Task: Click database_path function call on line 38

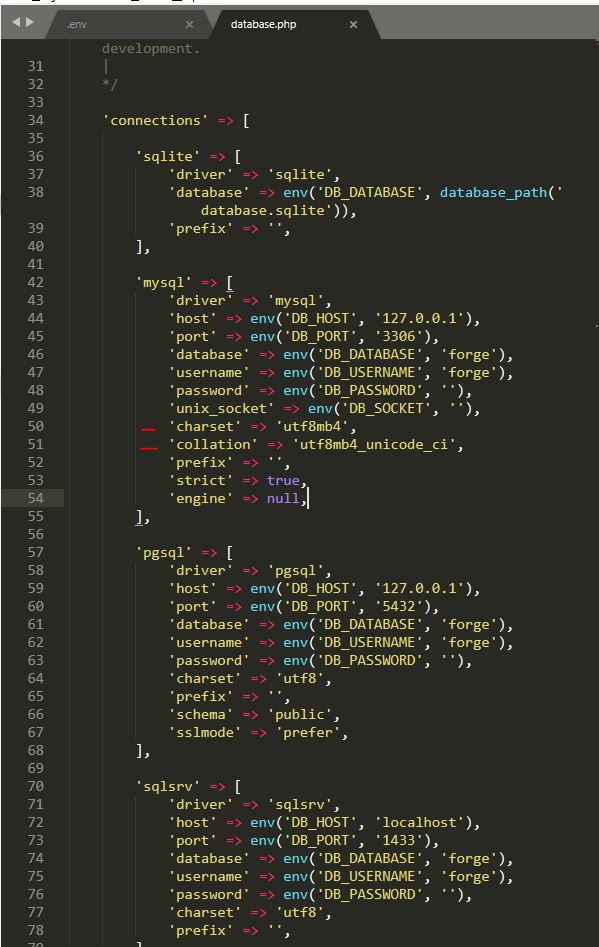Action: coord(493,192)
